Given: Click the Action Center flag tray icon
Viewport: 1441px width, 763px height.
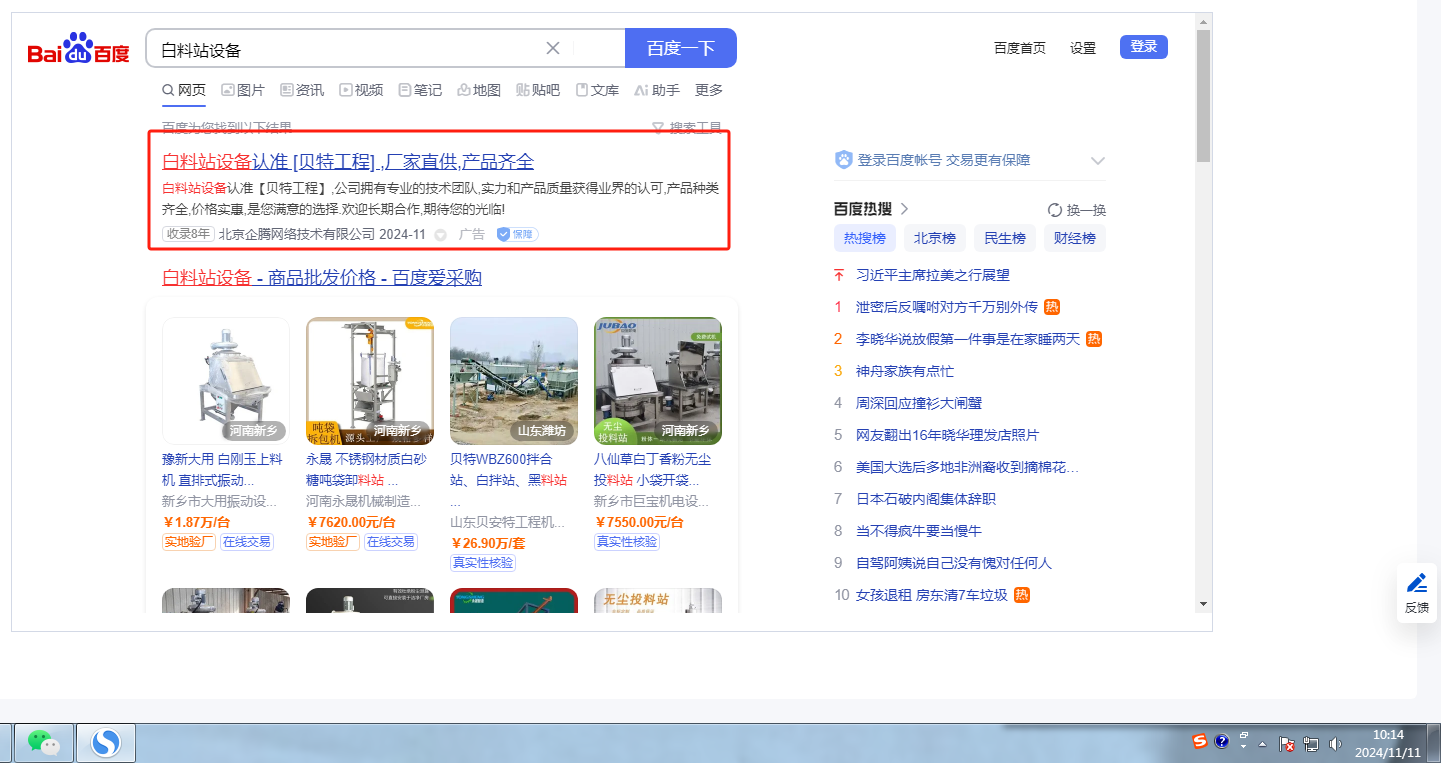Looking at the screenshot, I should tap(1288, 744).
